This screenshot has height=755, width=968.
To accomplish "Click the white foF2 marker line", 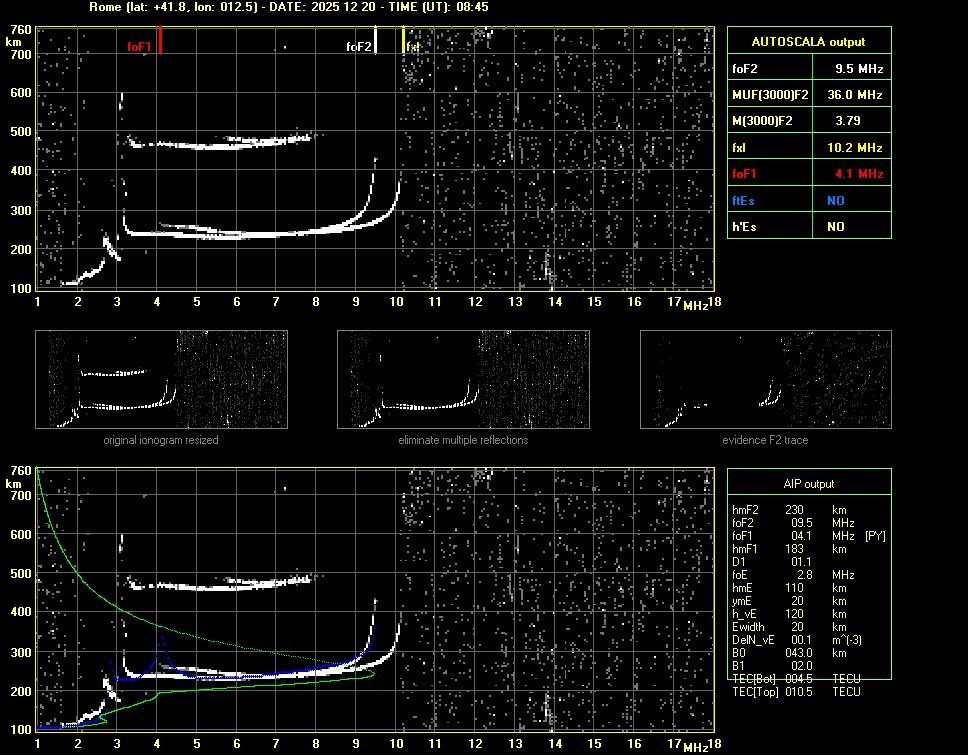I will coord(376,41).
